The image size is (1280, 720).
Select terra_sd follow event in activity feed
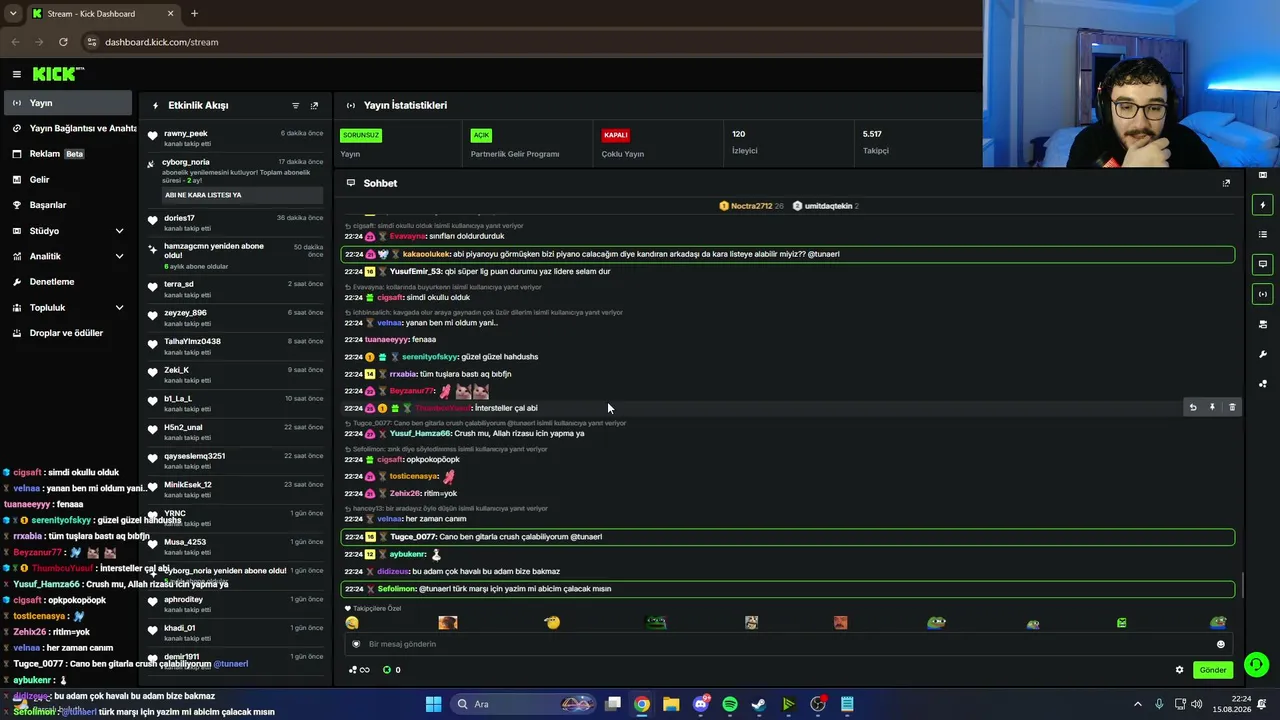235,289
